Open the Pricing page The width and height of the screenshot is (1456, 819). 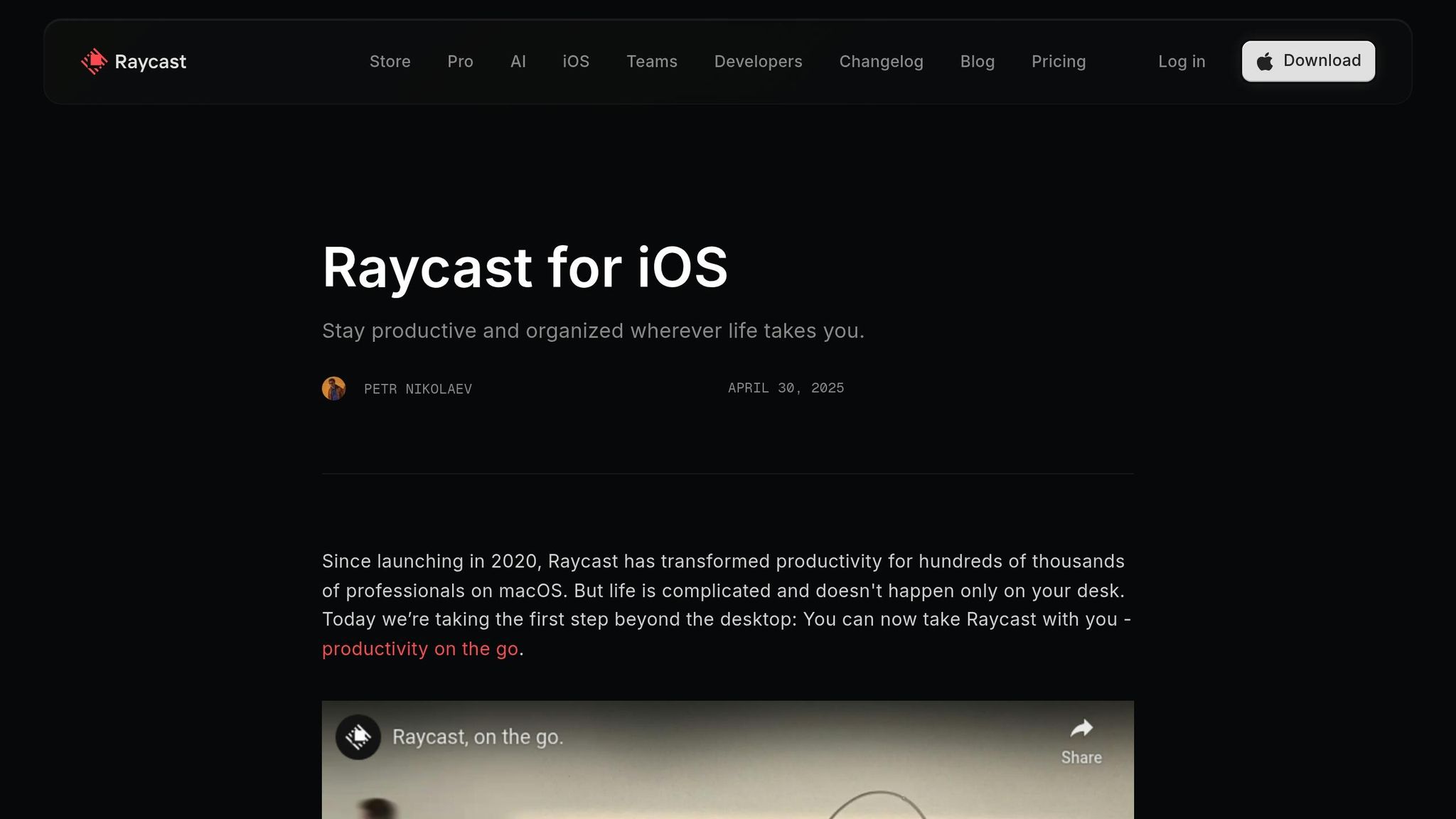pos(1058,62)
